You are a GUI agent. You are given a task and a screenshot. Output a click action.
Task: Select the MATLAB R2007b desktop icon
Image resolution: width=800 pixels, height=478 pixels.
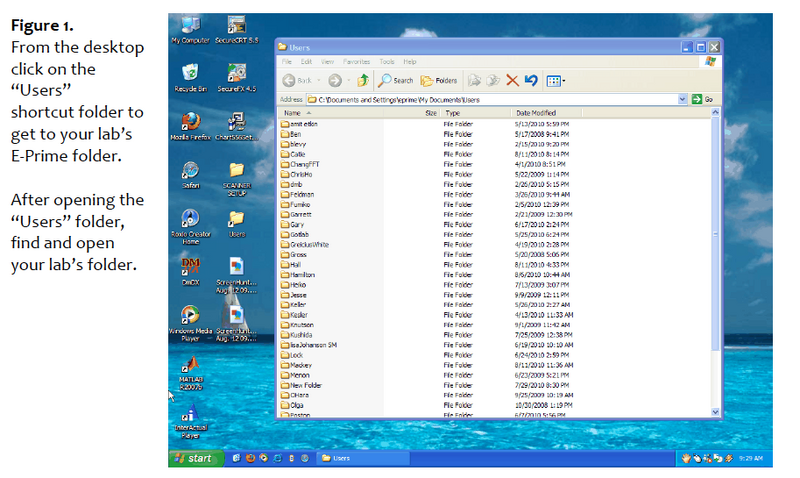(191, 373)
